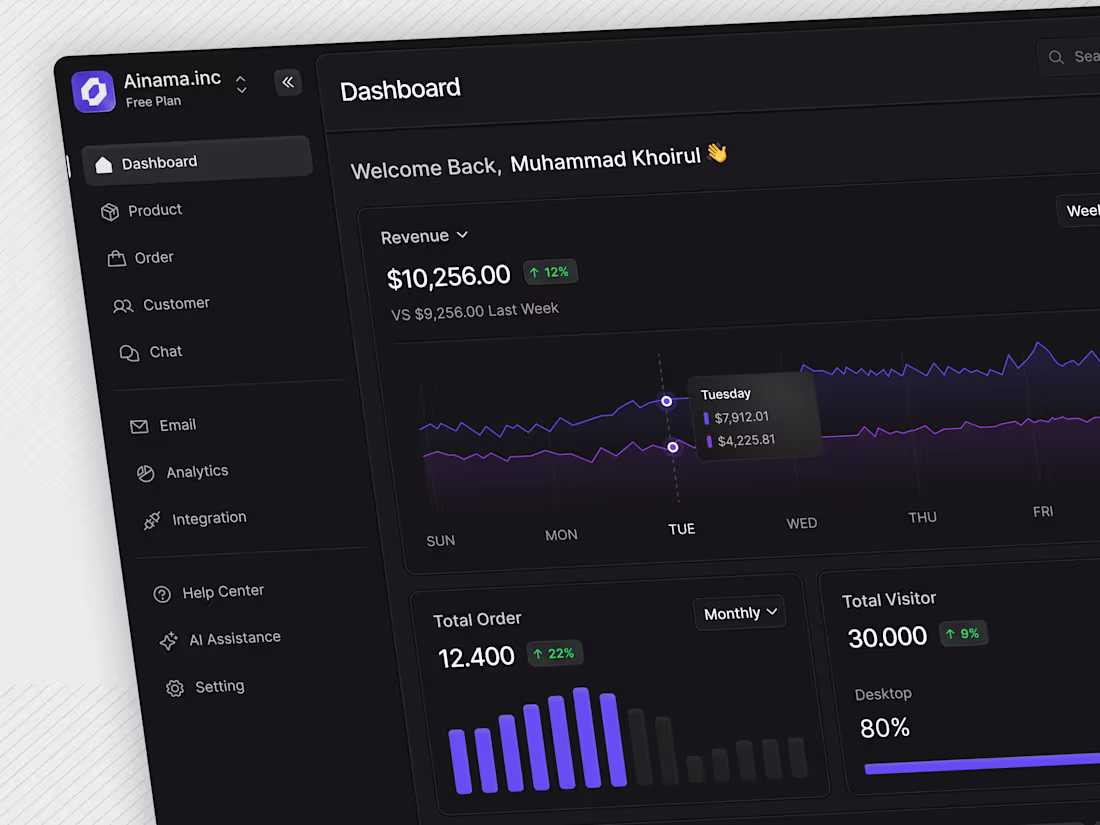The height and width of the screenshot is (825, 1100).
Task: Switch the Free Plan account selector
Action: (240, 84)
